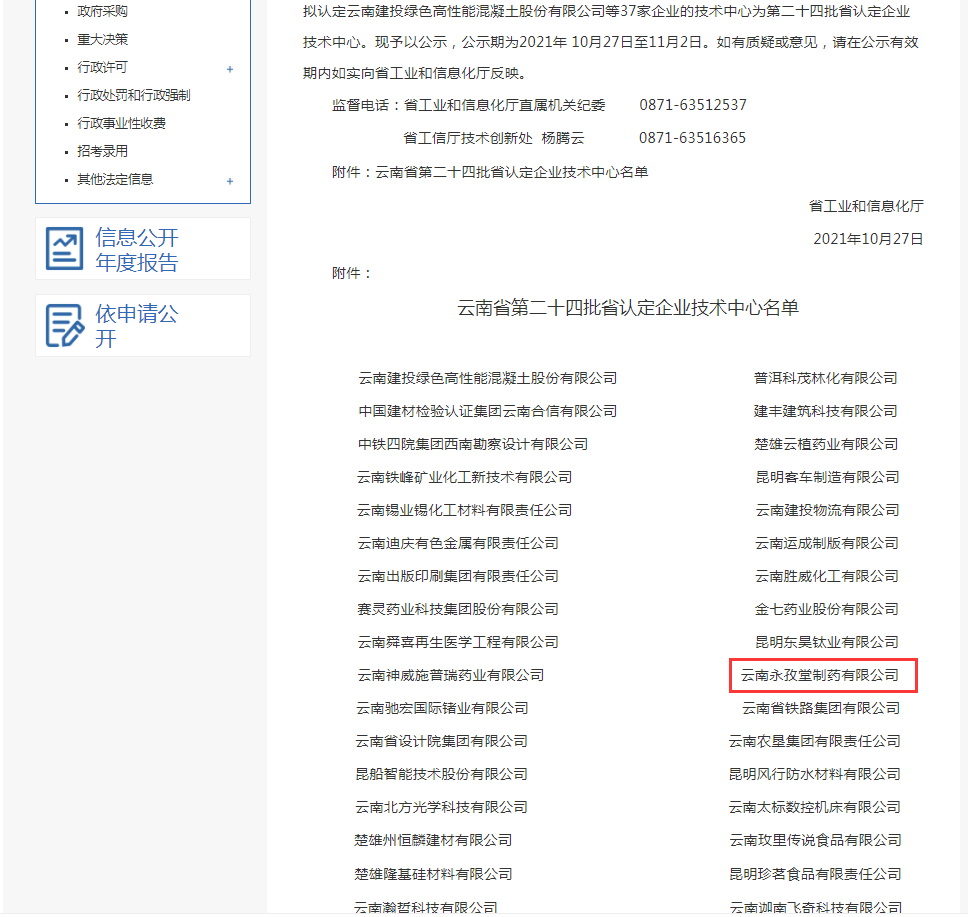
Task: Click the highlighted 云南永孜堂制药有限公司 entry
Action: pyautogui.click(x=819, y=675)
